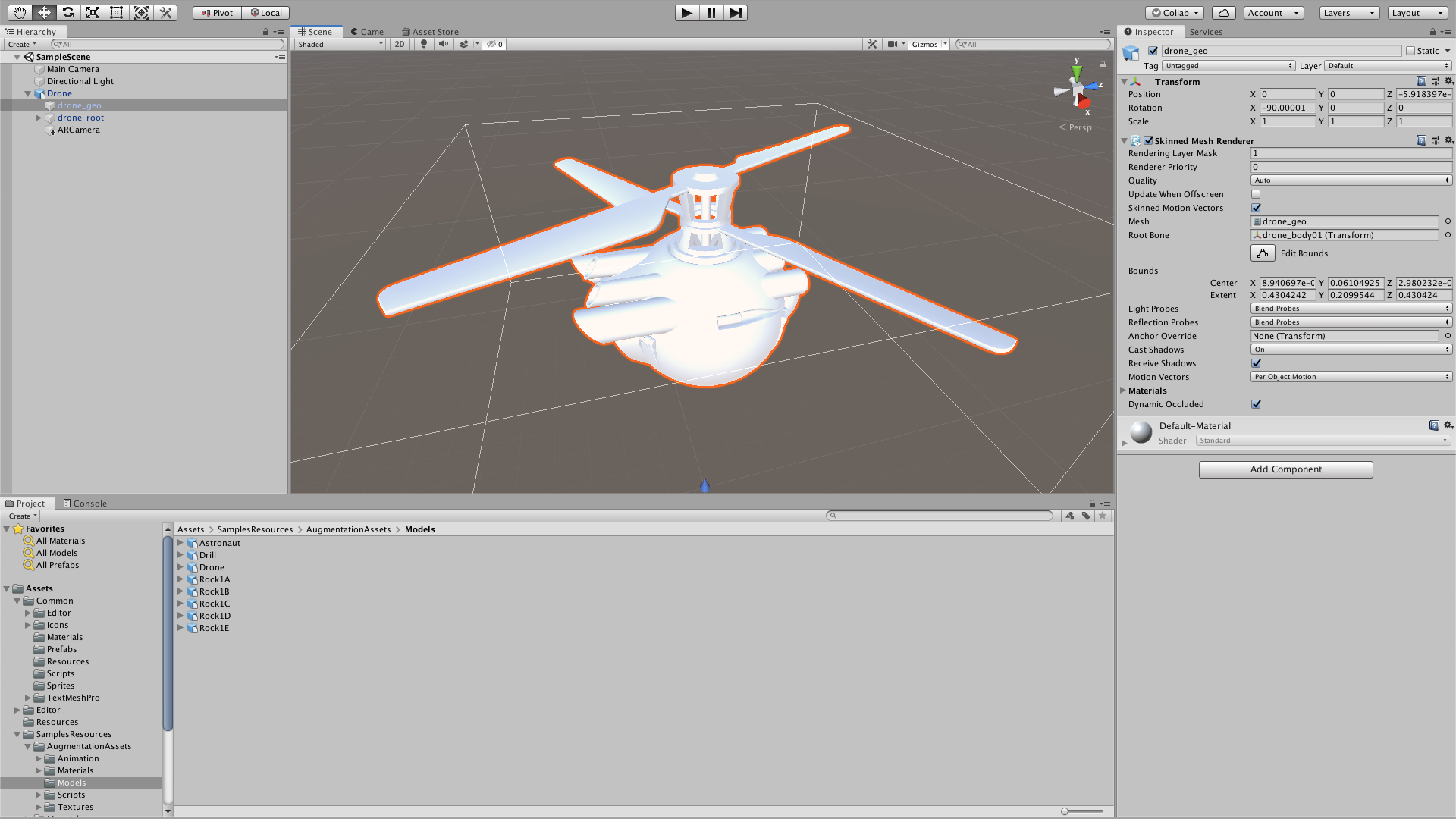Switch to the Asset Store tab
1456x819 pixels.
433,31
